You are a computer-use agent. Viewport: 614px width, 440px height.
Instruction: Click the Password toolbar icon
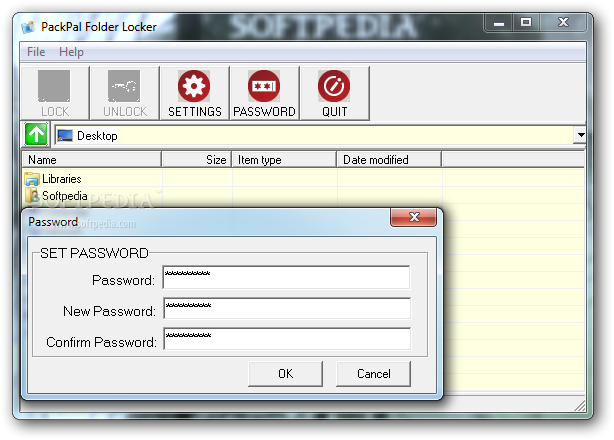pos(264,86)
